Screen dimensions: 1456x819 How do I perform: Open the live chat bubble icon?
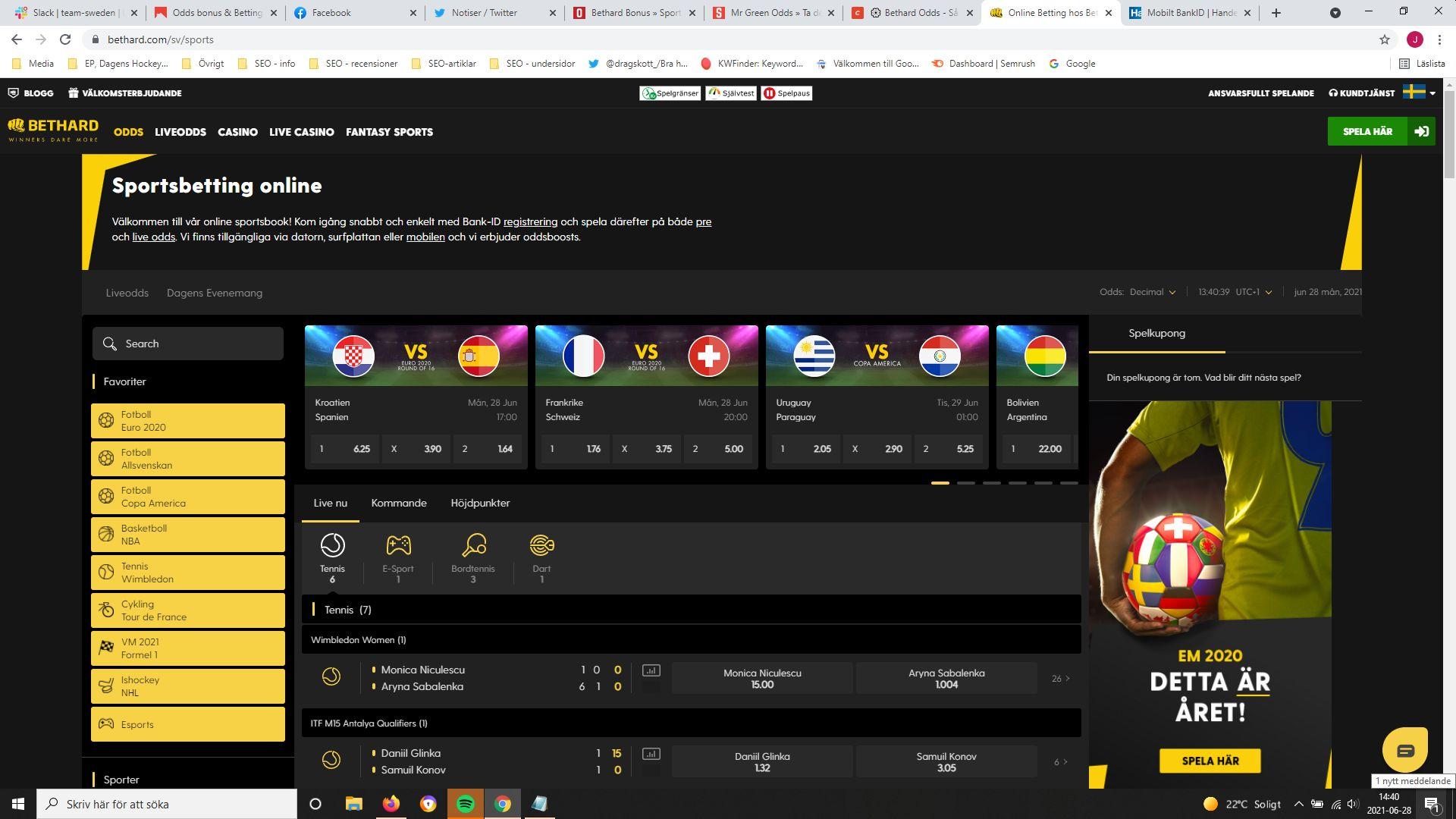1404,751
